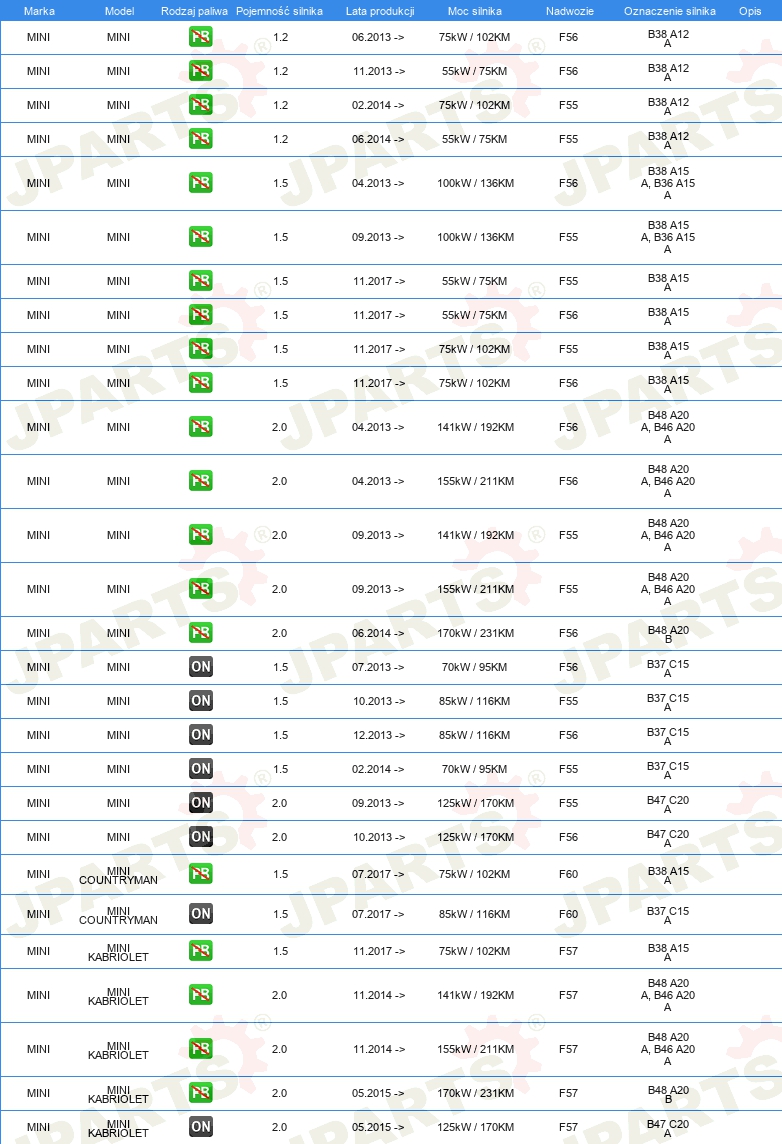Image resolution: width=782 pixels, height=1144 pixels.
Task: Select the production date 12.2013 -> cell
Action: pyautogui.click(x=379, y=735)
